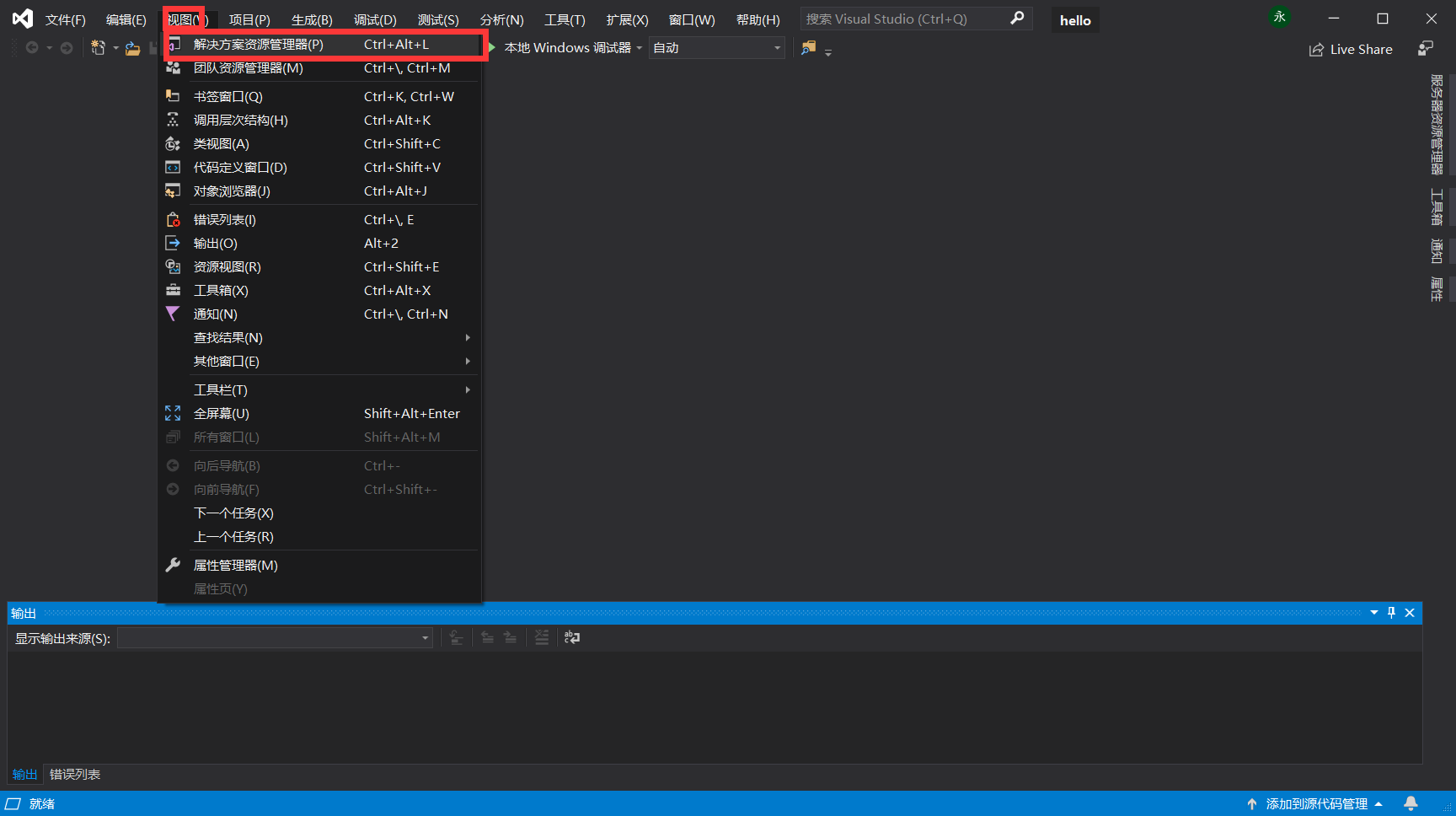This screenshot has height=816, width=1456.
Task: Toggle auto-hide pin on the 输出 panel
Action: tap(1391, 613)
